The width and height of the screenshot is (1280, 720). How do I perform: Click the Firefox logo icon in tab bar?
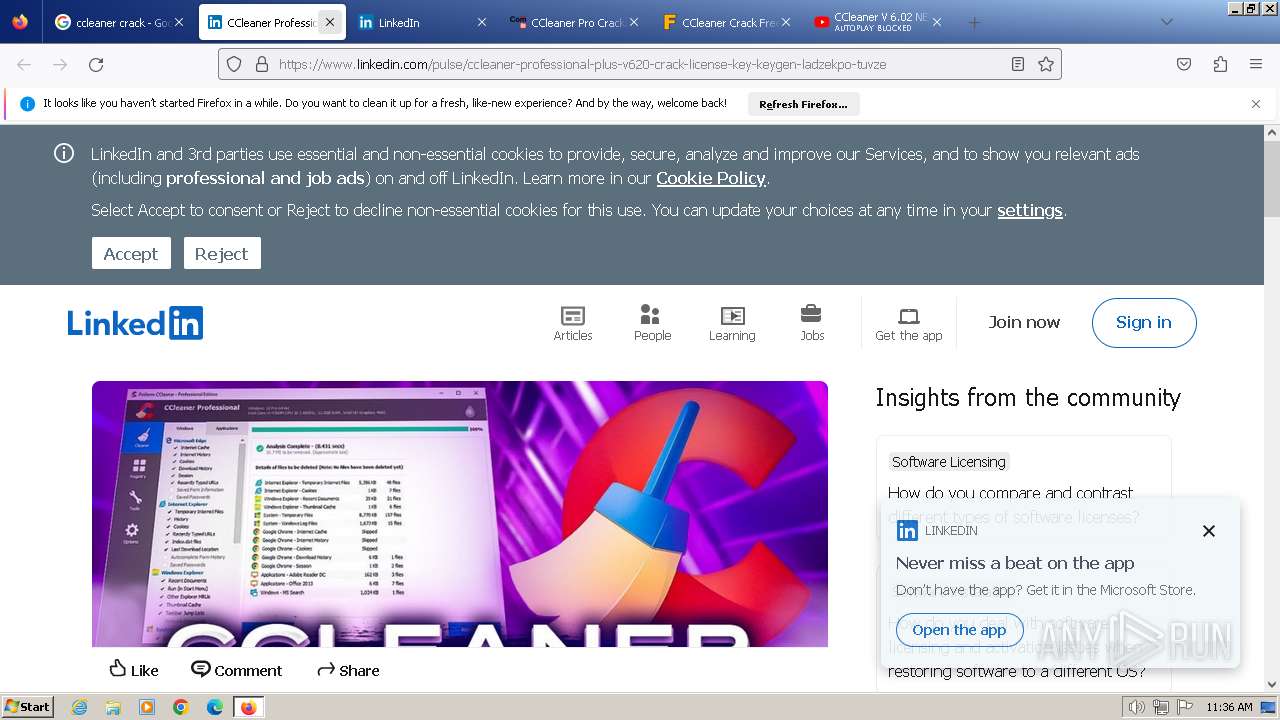point(20,22)
